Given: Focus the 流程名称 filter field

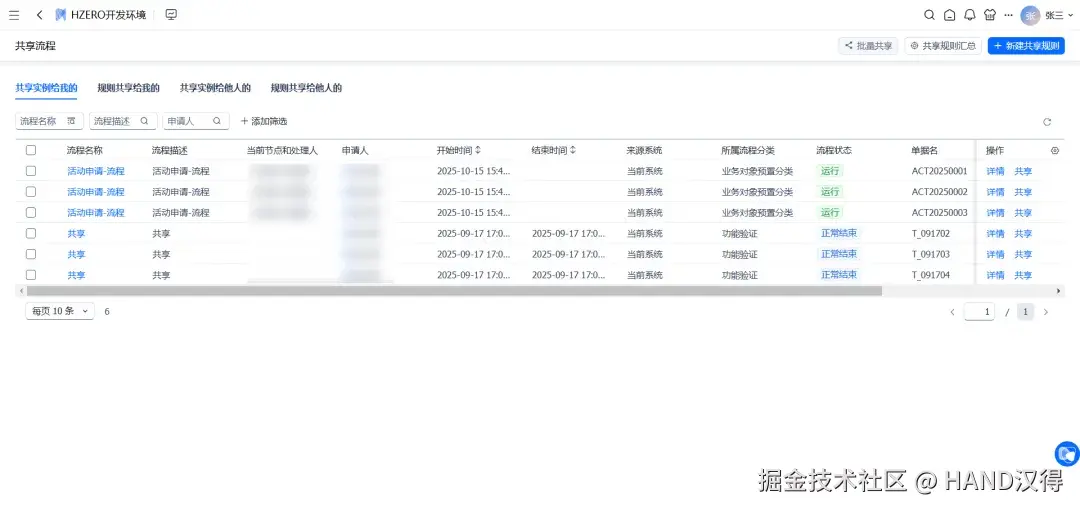Looking at the screenshot, I should pos(49,121).
